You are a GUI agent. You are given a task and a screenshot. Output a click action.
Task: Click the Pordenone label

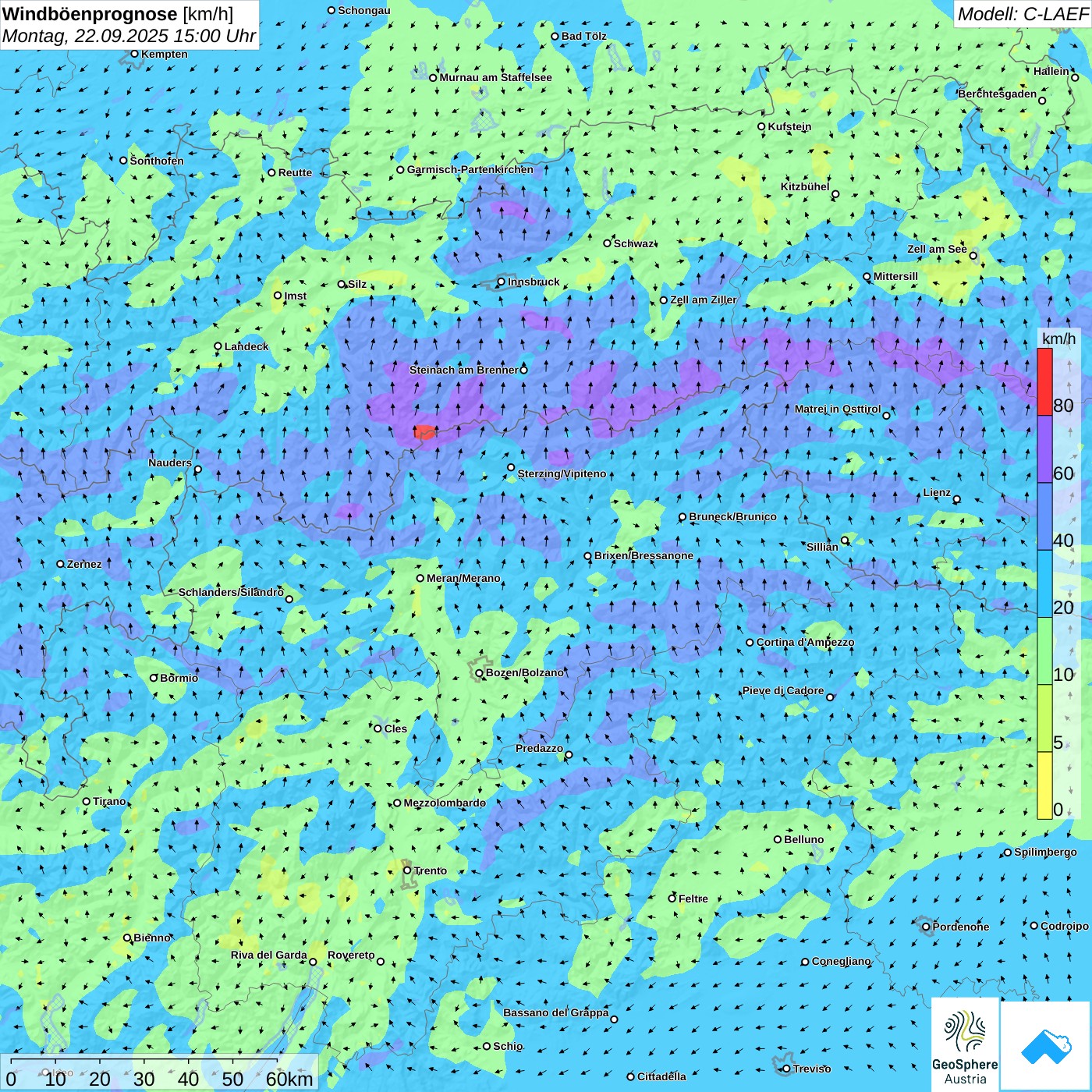click(x=961, y=927)
